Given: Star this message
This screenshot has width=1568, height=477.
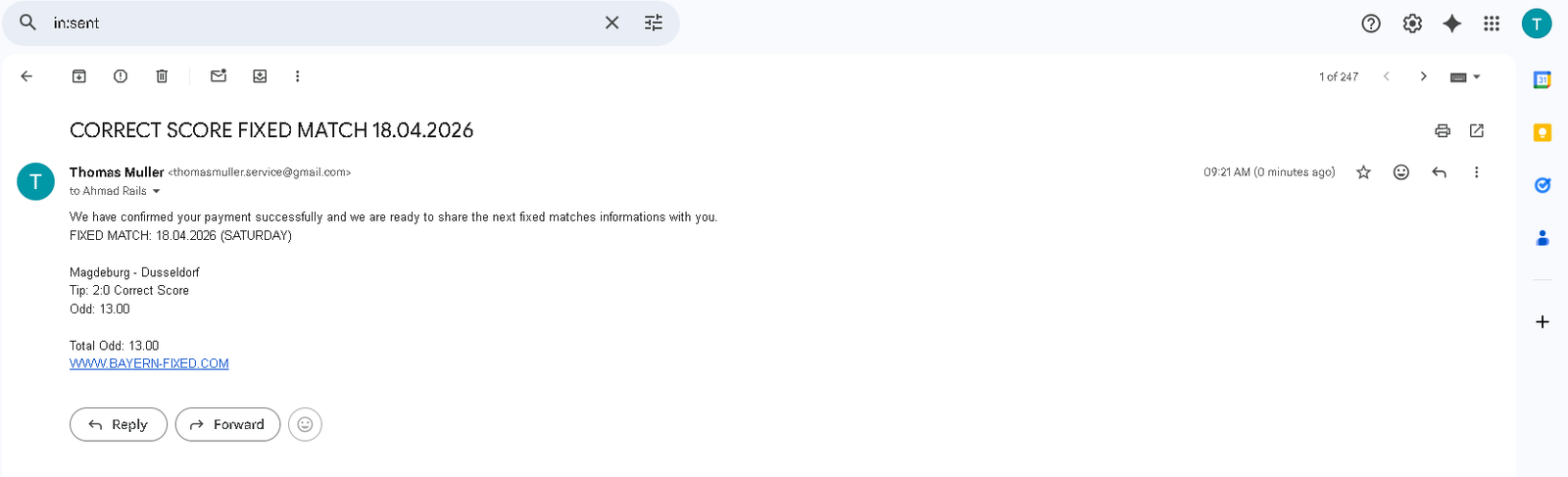Looking at the screenshot, I should (1363, 172).
